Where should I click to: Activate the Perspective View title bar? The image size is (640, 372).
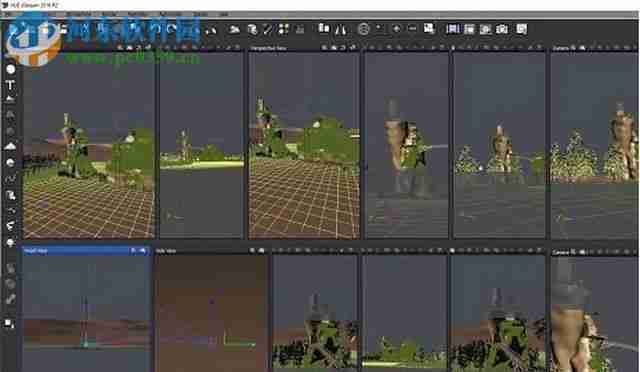pos(304,48)
